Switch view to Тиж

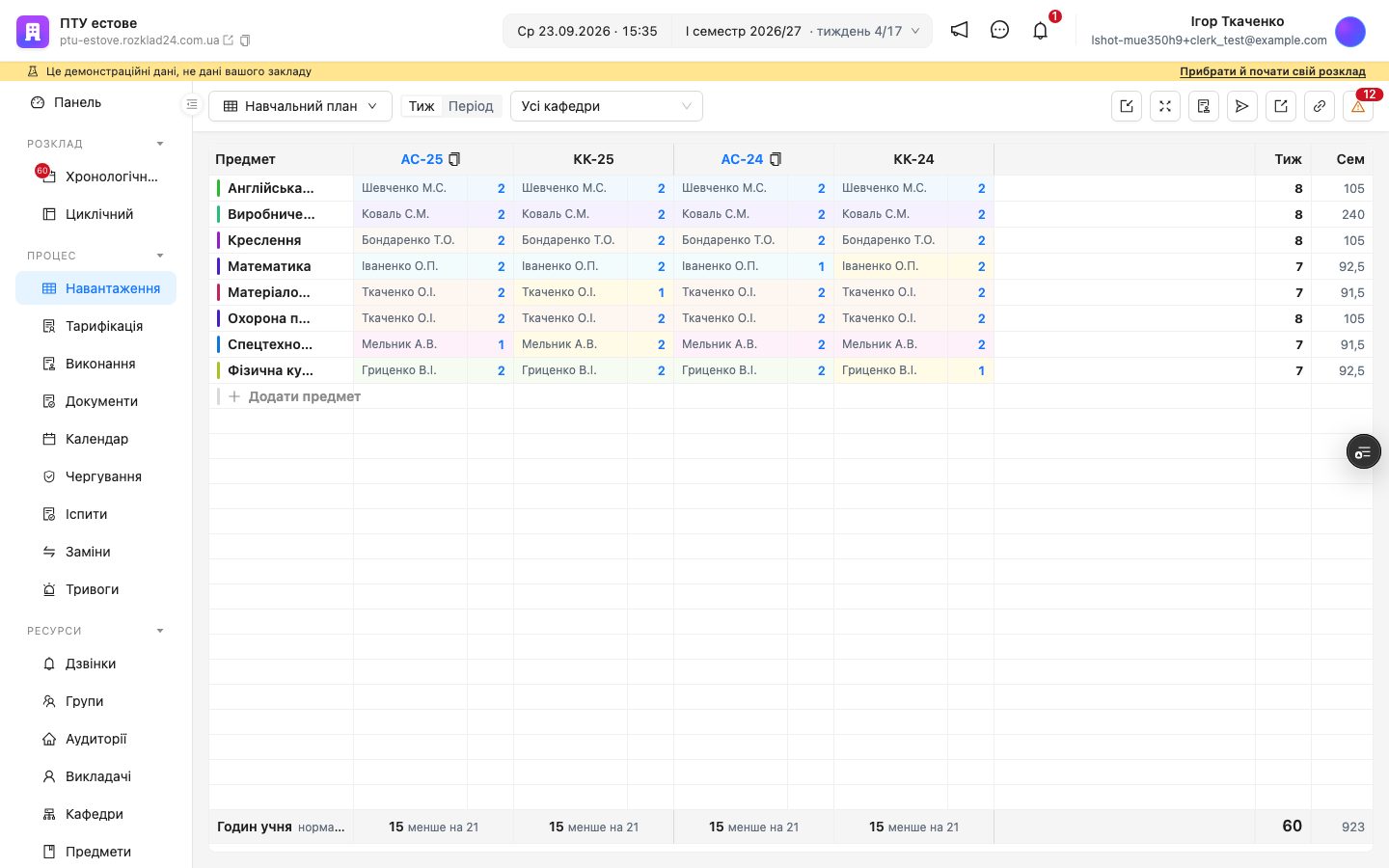[x=422, y=106]
